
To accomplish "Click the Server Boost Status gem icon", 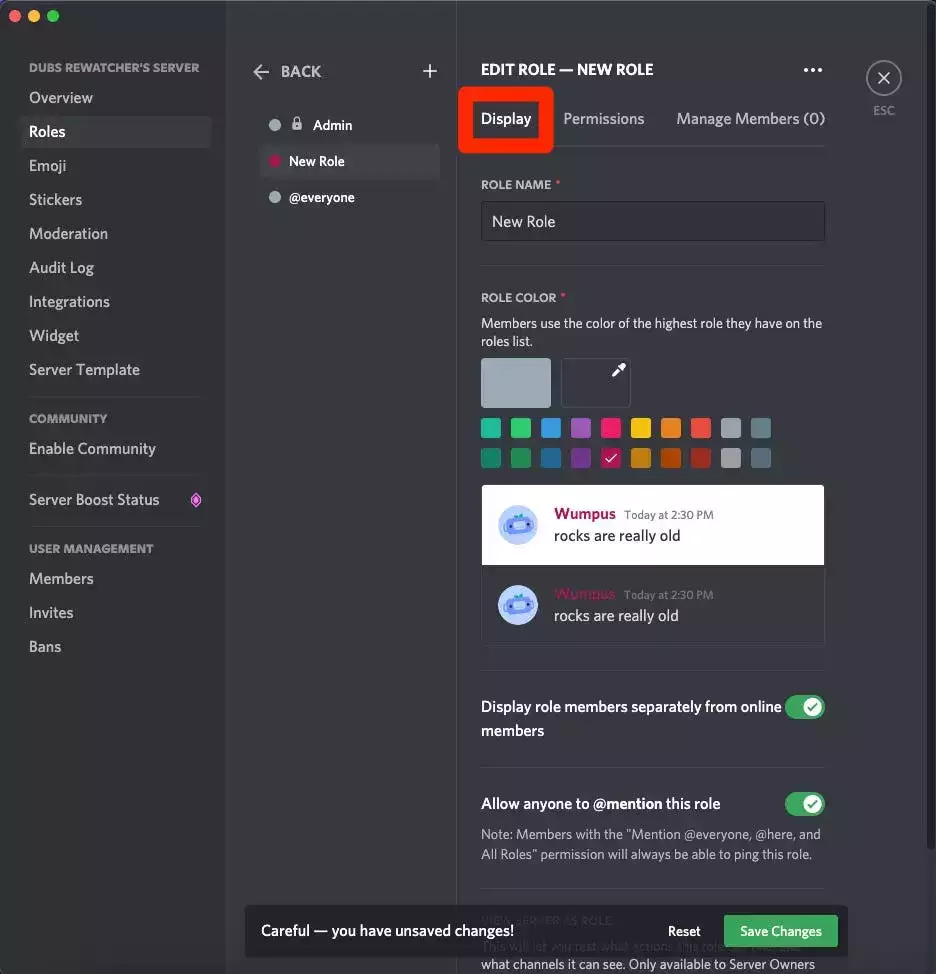I will (x=196, y=500).
